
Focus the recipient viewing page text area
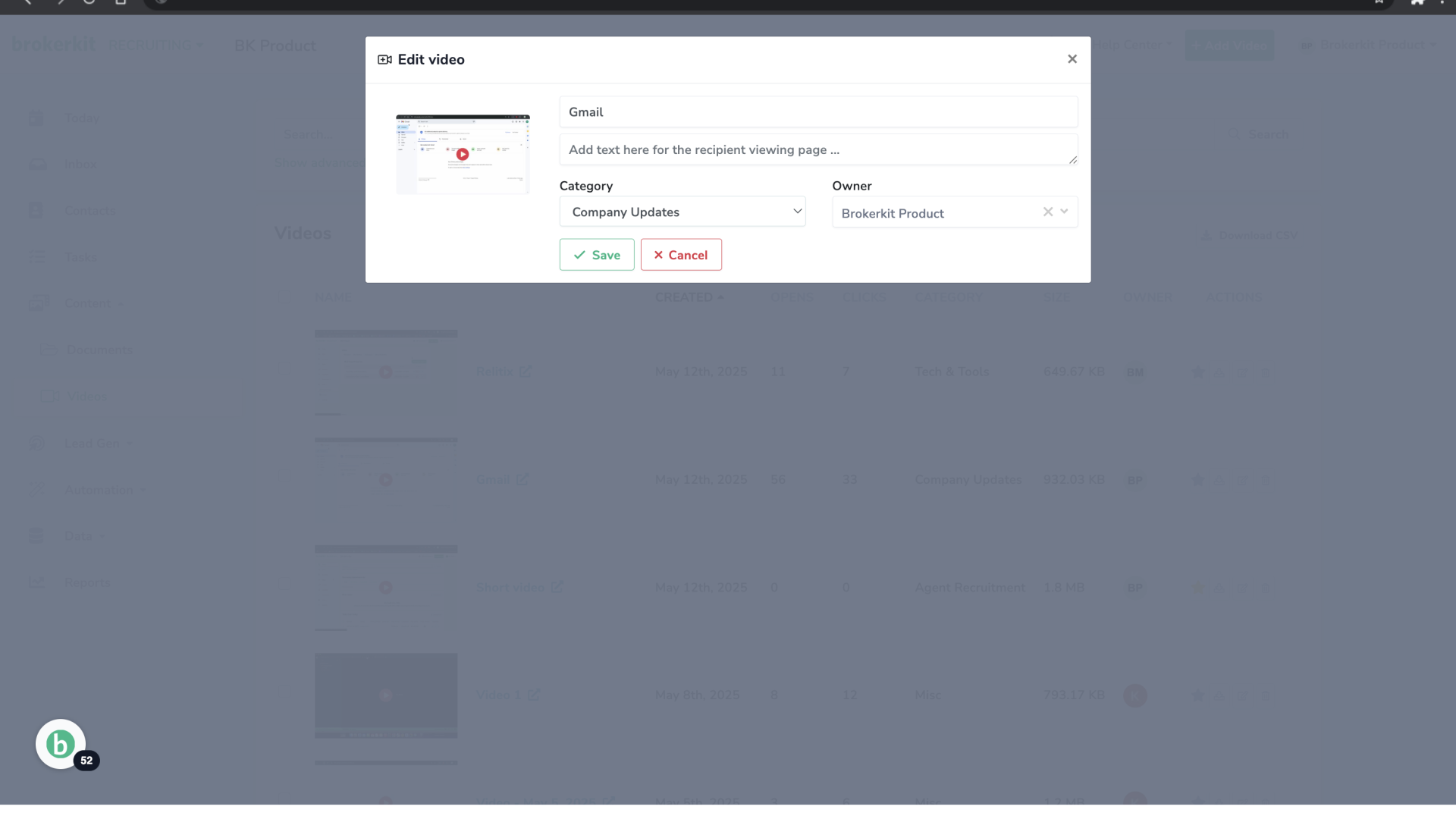(818, 149)
